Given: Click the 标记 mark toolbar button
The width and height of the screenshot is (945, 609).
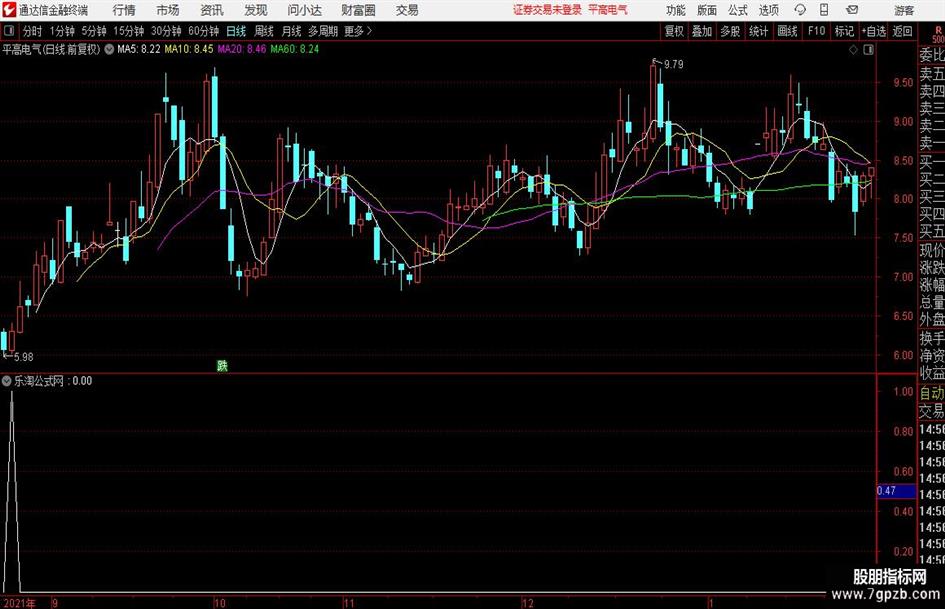Looking at the screenshot, I should coord(844,31).
